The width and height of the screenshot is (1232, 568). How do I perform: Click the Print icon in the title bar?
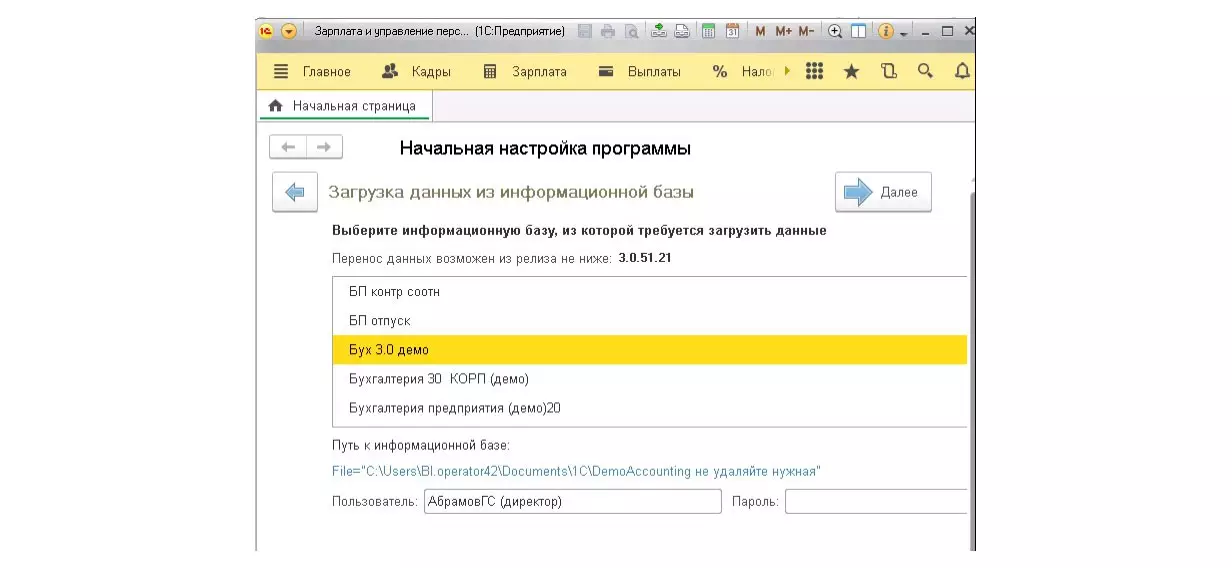pyautogui.click(x=608, y=31)
